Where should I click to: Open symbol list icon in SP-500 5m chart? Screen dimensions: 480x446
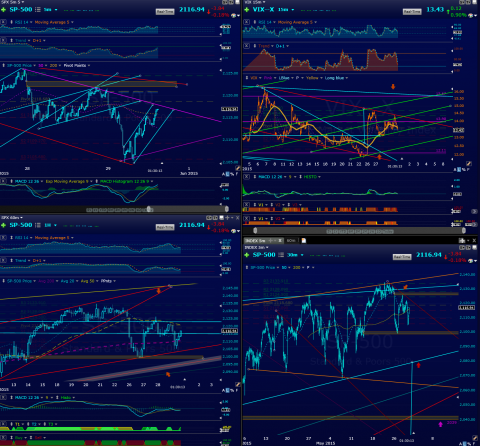pos(38,10)
